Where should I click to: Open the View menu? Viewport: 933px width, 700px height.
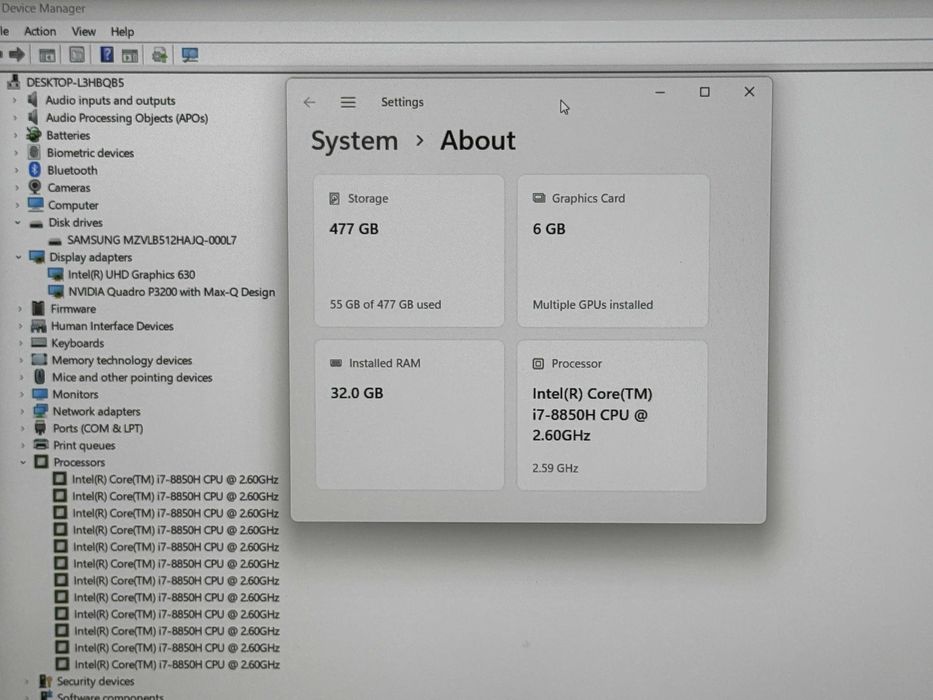pyautogui.click(x=83, y=31)
